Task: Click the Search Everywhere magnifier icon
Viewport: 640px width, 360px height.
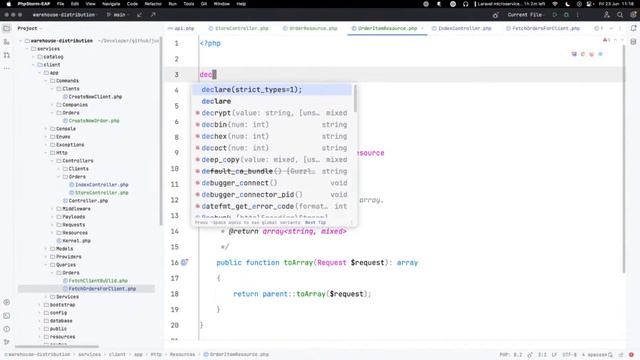Action: coord(620,15)
